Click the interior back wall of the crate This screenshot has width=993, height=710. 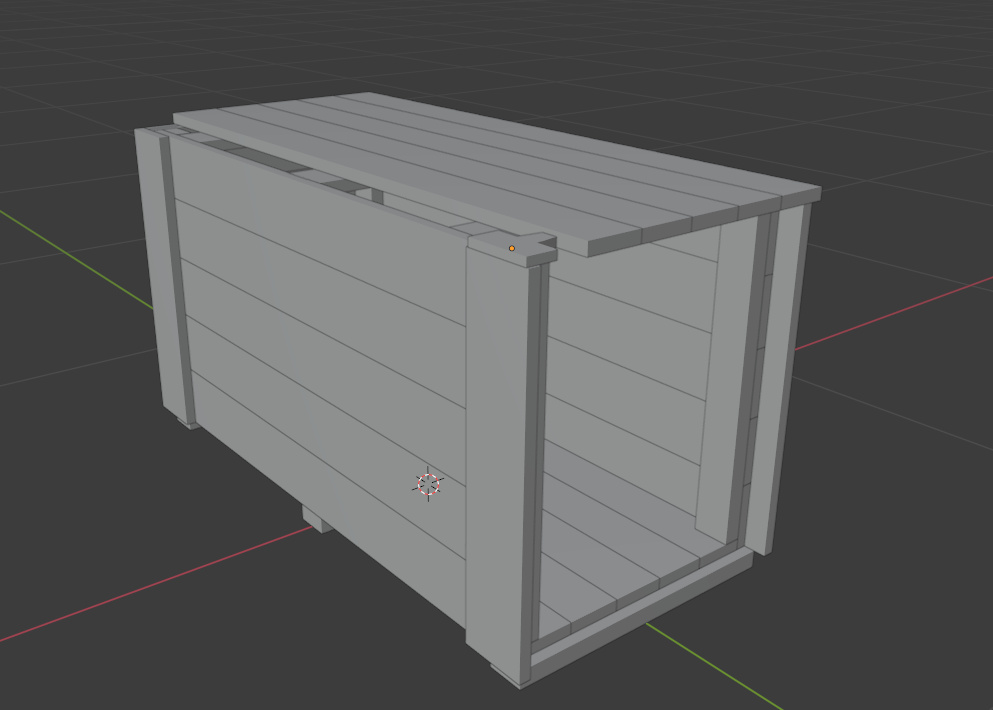[630, 380]
